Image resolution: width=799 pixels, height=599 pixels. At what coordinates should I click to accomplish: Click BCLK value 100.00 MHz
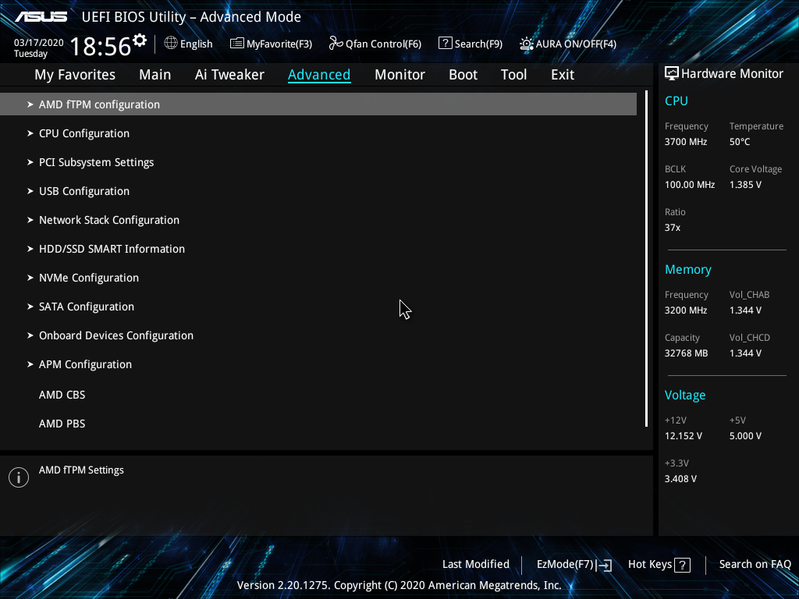(689, 185)
